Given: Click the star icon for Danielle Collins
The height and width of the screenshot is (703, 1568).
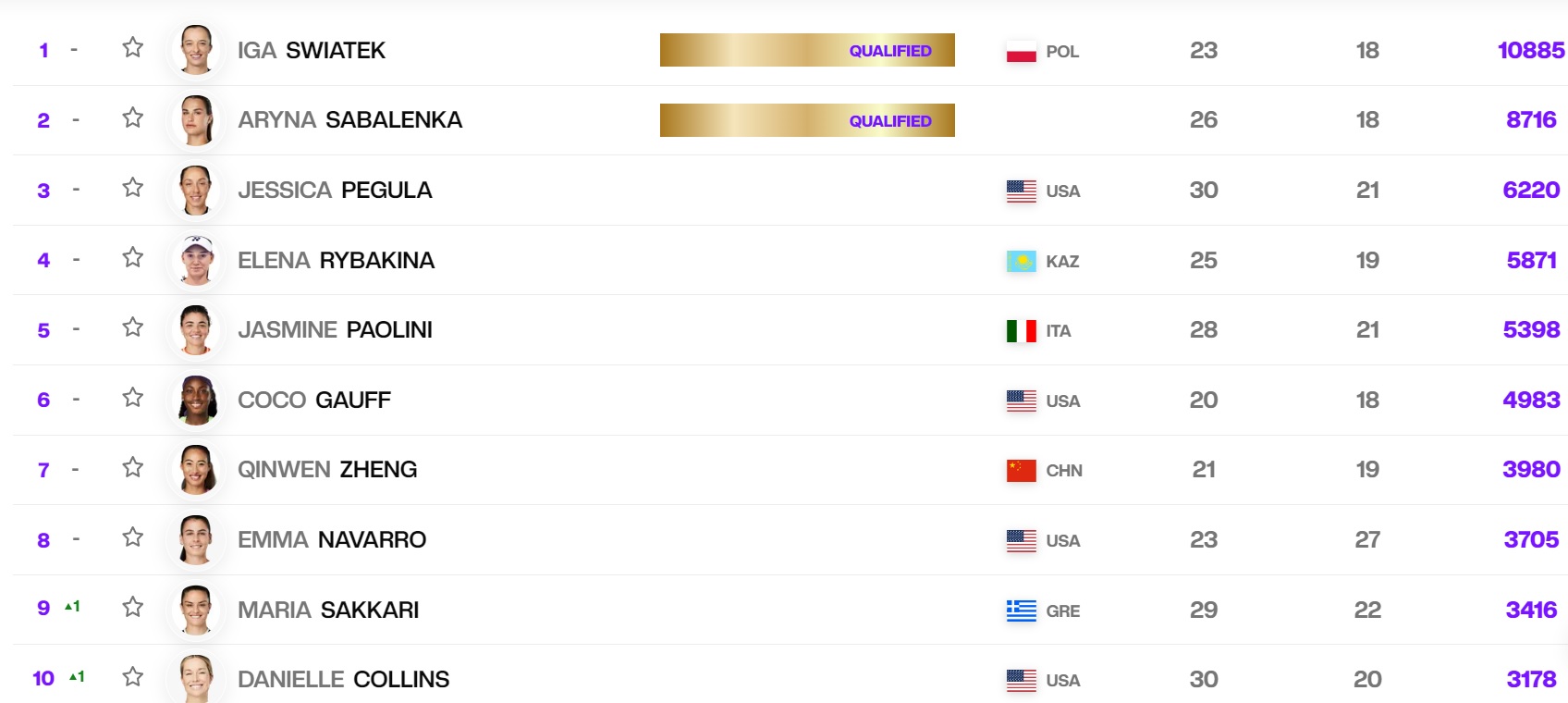Looking at the screenshot, I should 133,677.
